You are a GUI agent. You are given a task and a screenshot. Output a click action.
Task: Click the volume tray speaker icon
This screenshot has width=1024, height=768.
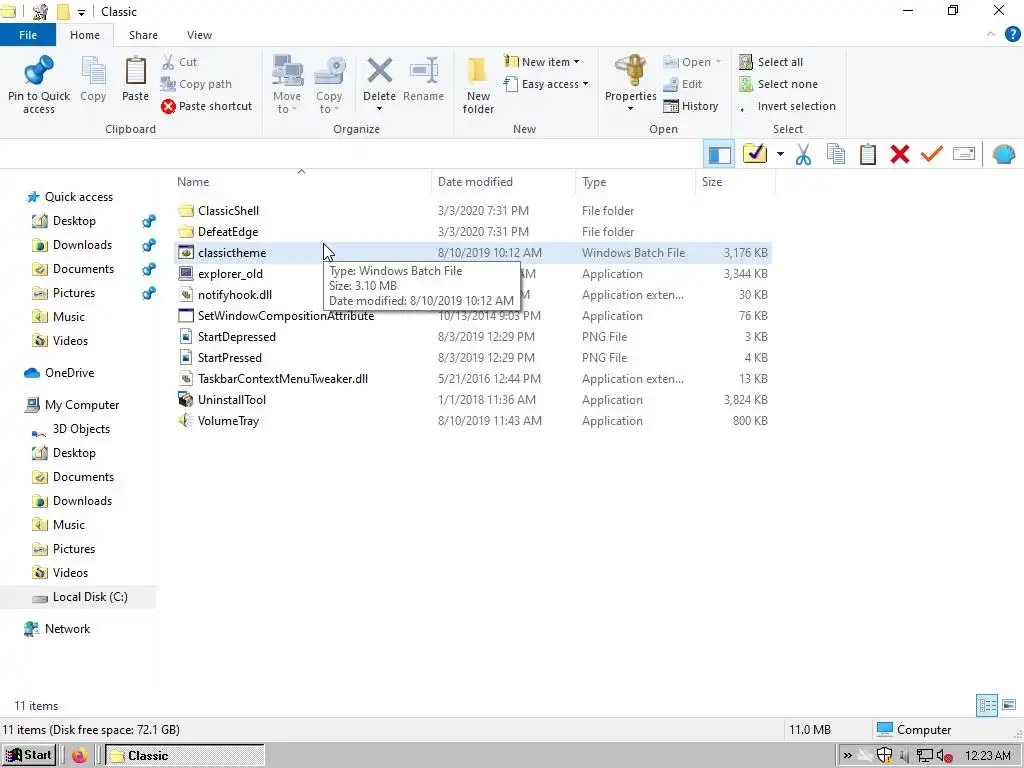coord(944,756)
